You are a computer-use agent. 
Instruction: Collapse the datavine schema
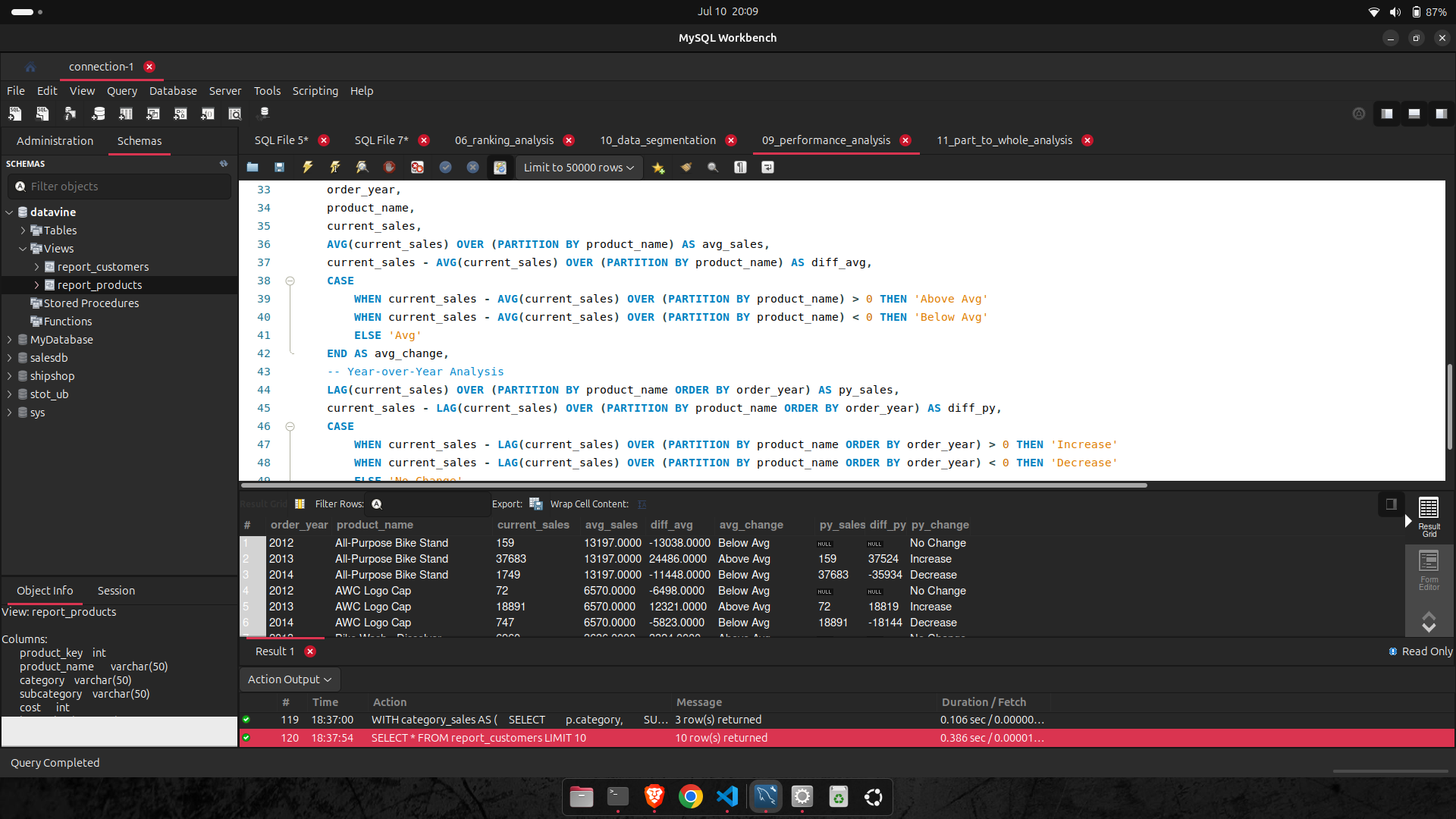pos(10,212)
